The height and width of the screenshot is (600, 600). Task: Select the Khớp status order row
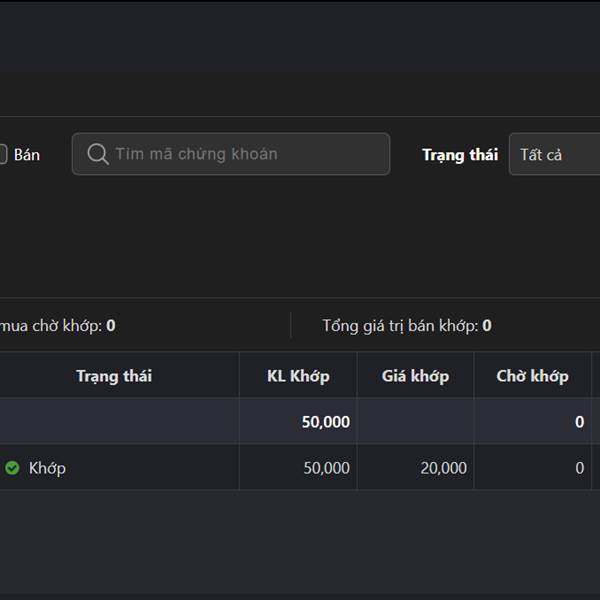pyautogui.click(x=300, y=467)
